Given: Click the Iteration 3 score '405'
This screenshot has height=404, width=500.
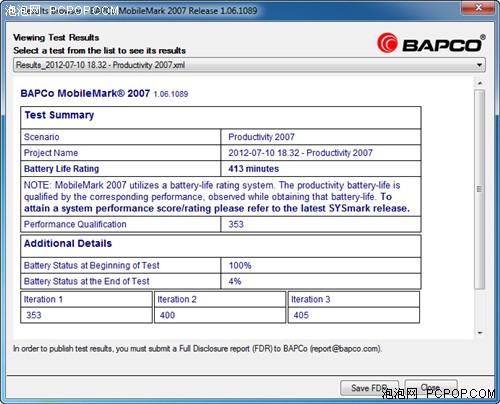Looking at the screenshot, I should tap(301, 315).
